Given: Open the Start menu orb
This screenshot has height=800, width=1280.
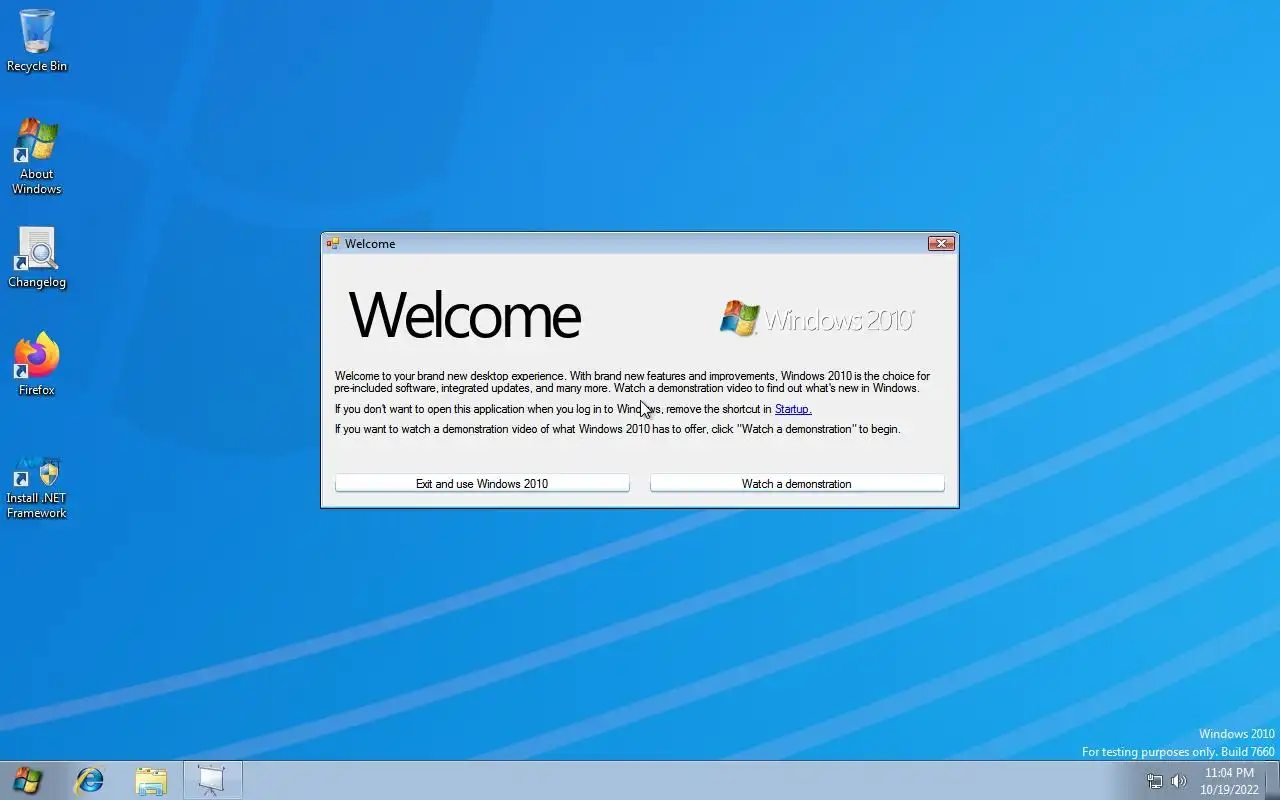Looking at the screenshot, I should point(27,780).
